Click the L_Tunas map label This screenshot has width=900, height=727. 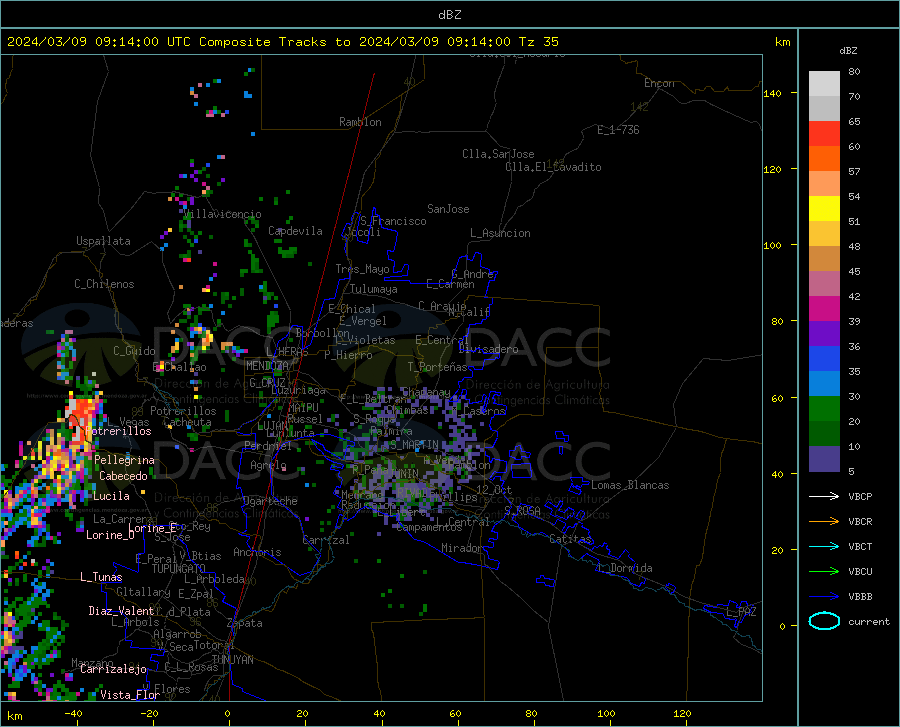pyautogui.click(x=101, y=577)
